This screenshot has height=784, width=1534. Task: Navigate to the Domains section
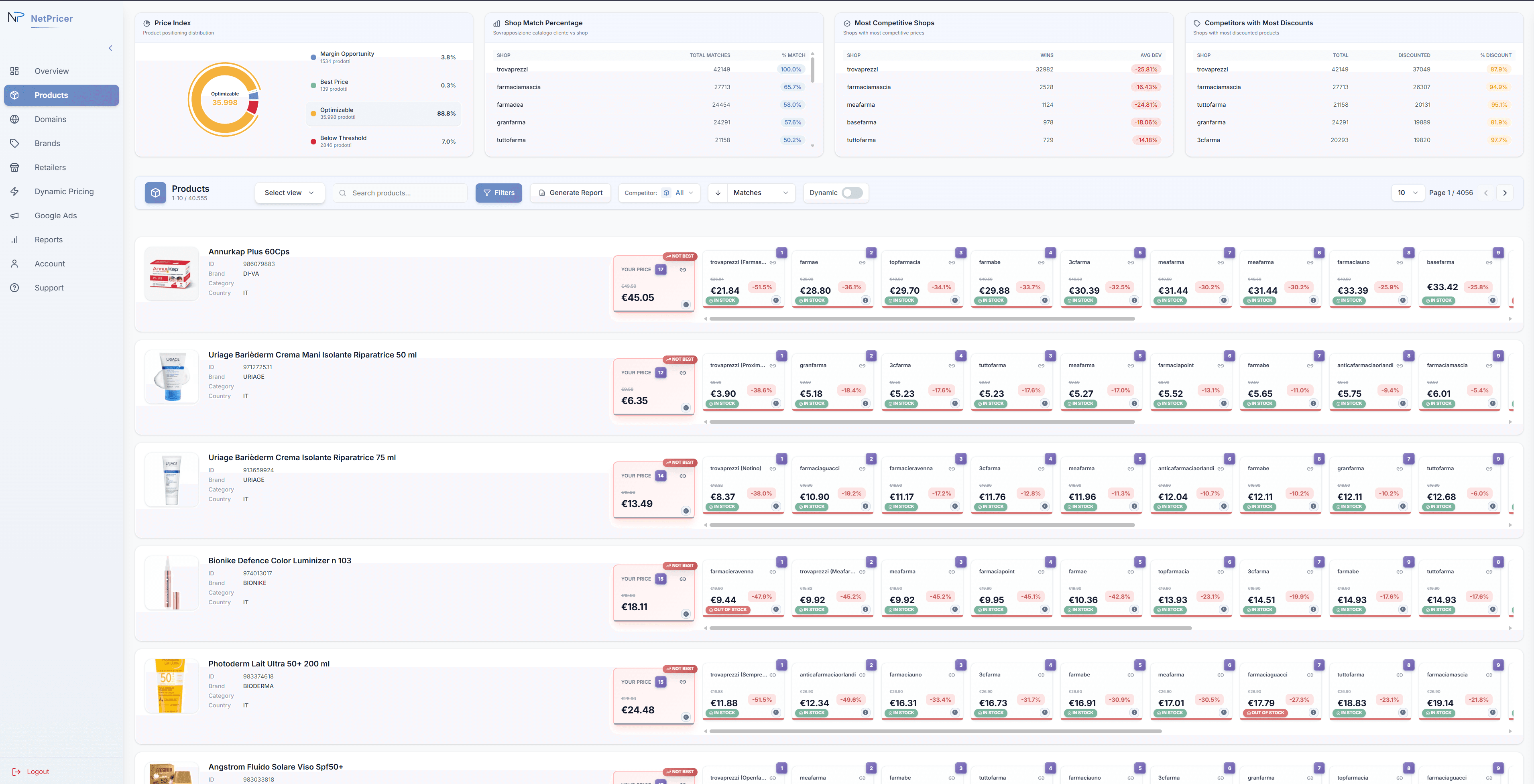(x=51, y=119)
